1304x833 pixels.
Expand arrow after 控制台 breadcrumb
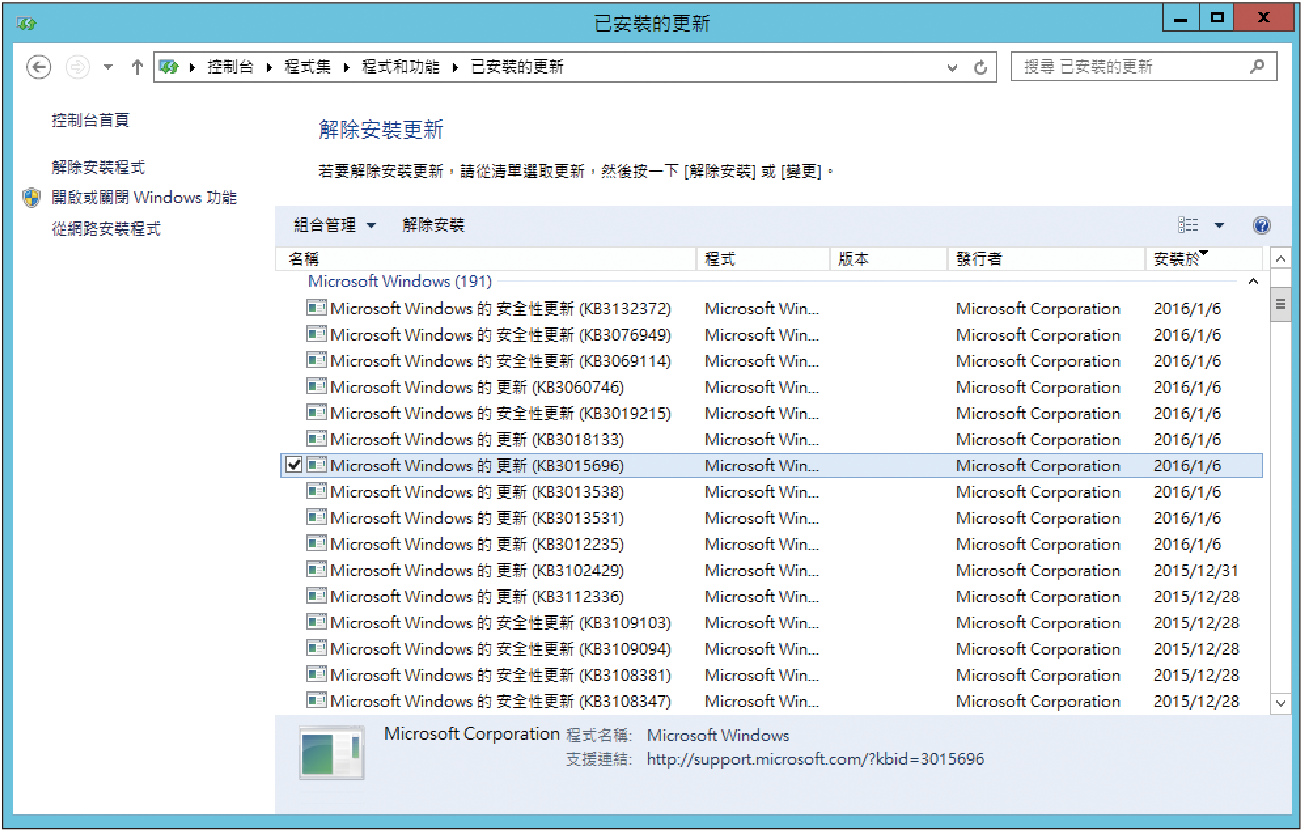[x=269, y=68]
